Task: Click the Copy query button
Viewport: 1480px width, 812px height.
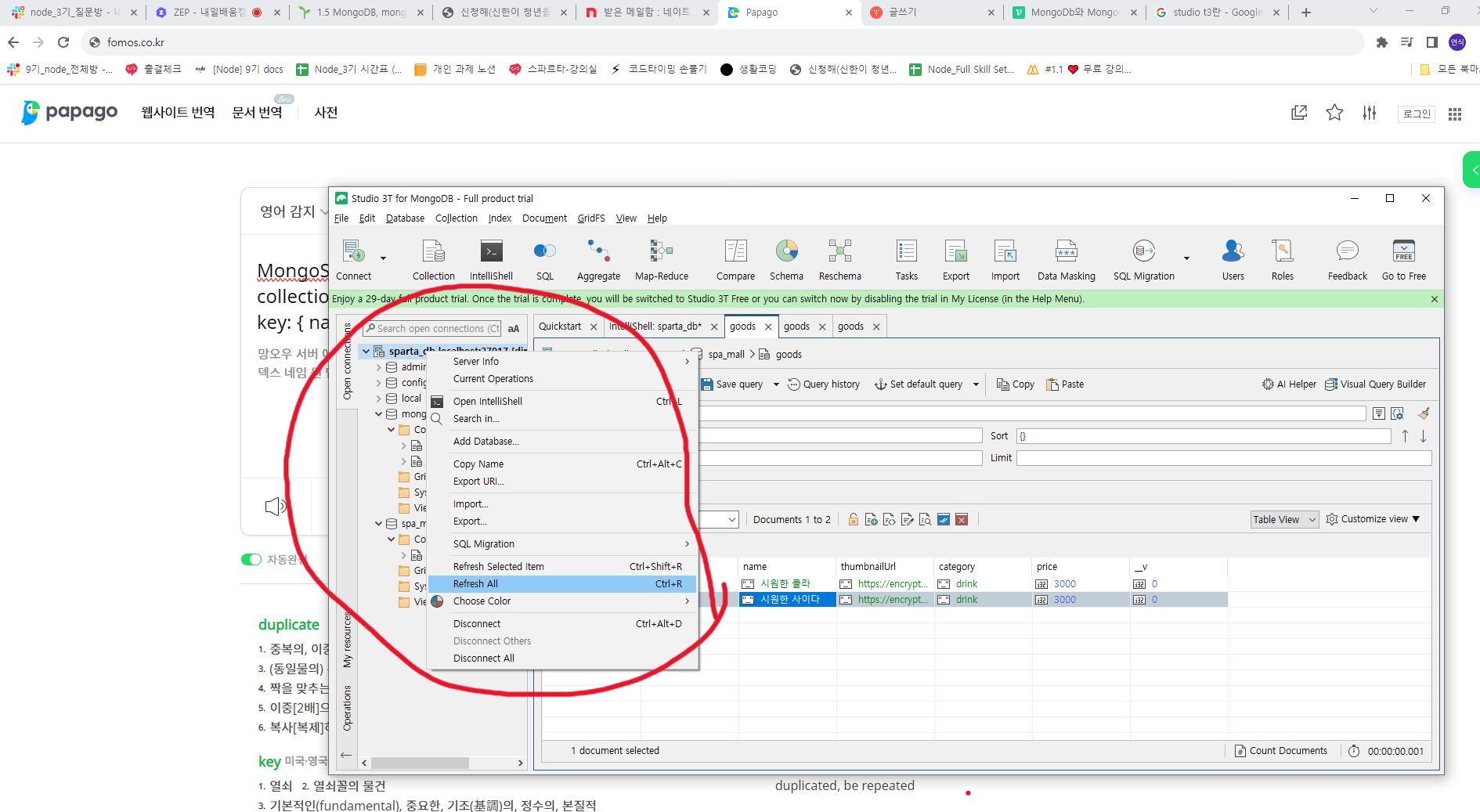Action: click(1015, 384)
